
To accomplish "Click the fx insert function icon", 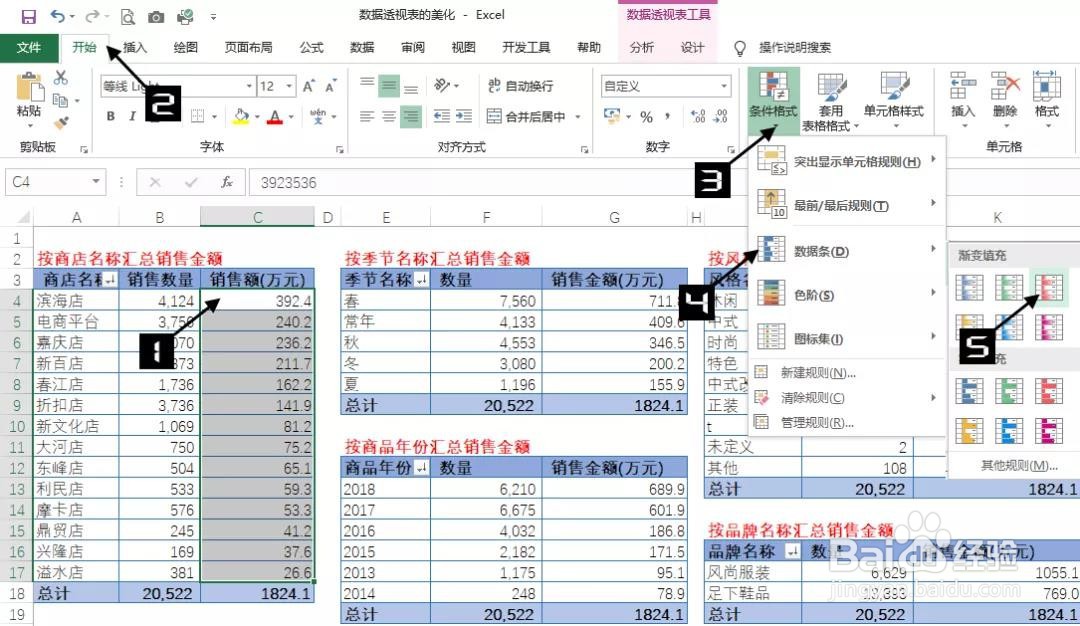I will coord(226,182).
